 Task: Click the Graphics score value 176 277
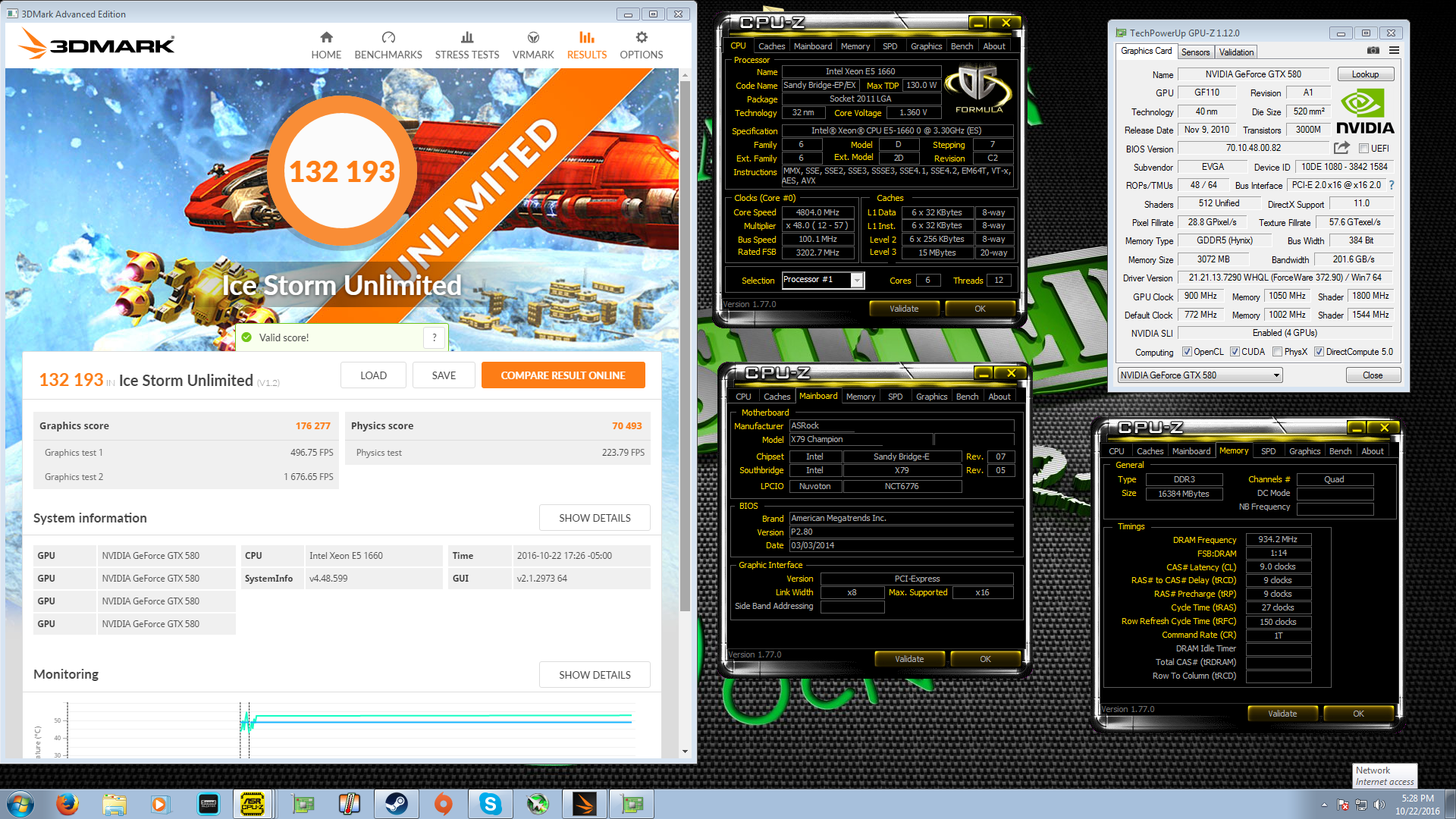click(313, 426)
